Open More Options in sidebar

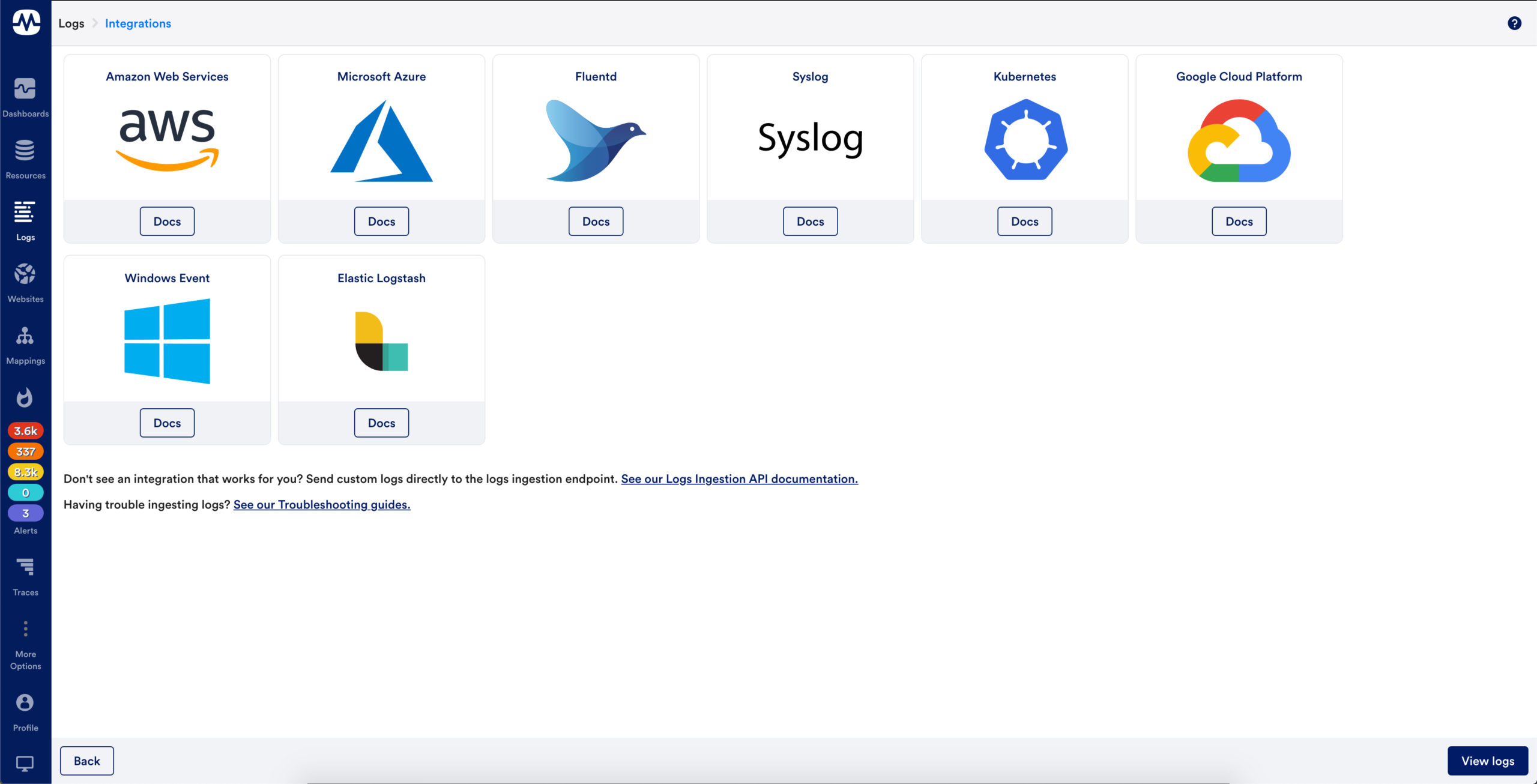[25, 645]
